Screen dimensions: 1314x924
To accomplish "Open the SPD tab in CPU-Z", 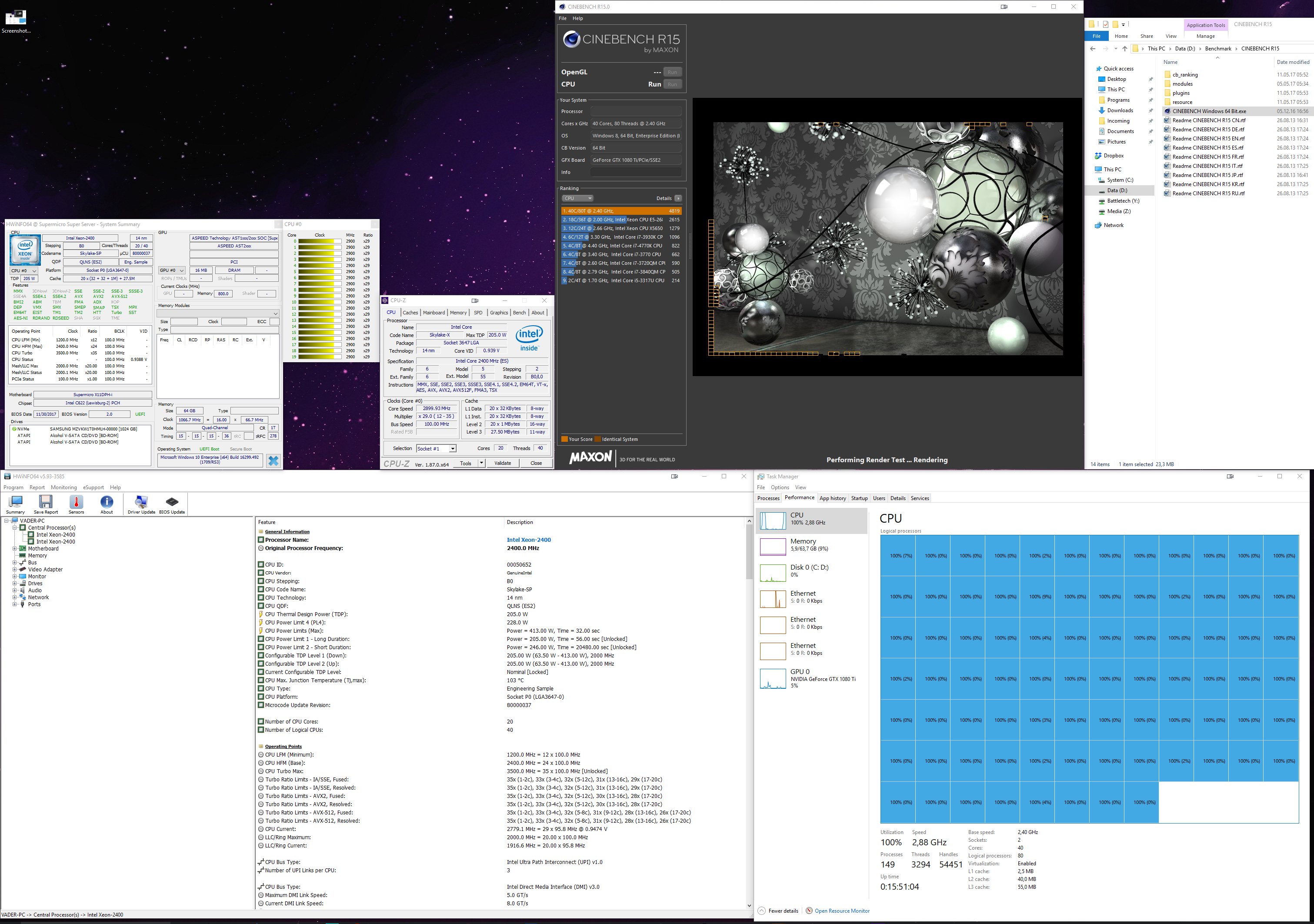I will tap(478, 313).
